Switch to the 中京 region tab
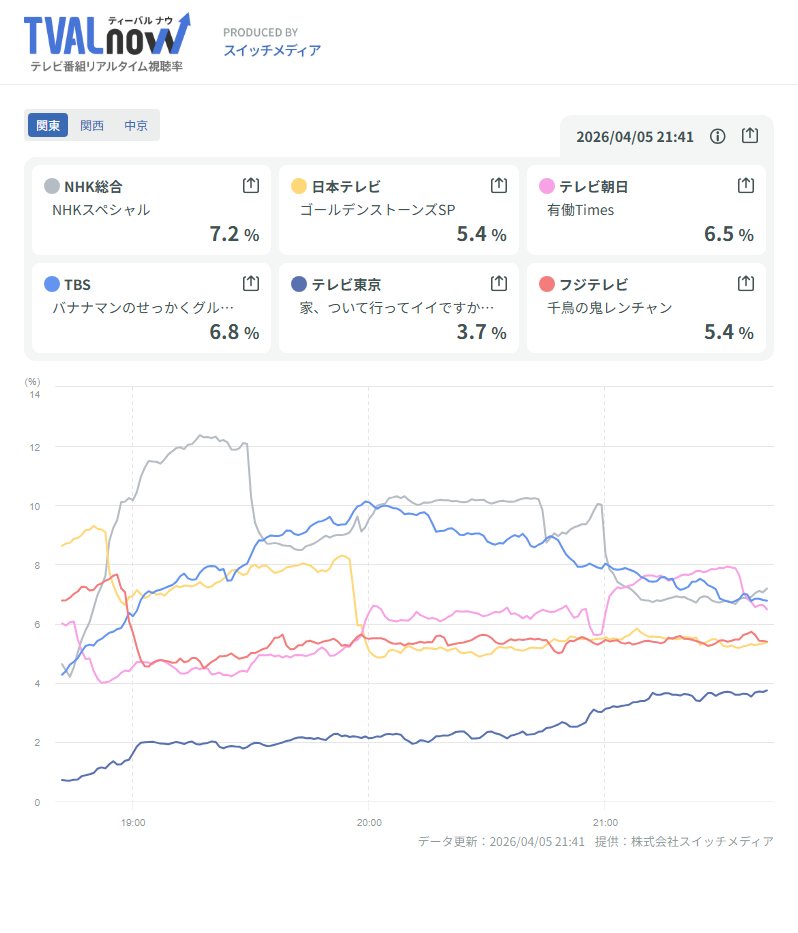The height and width of the screenshot is (933, 798). pyautogui.click(x=136, y=126)
